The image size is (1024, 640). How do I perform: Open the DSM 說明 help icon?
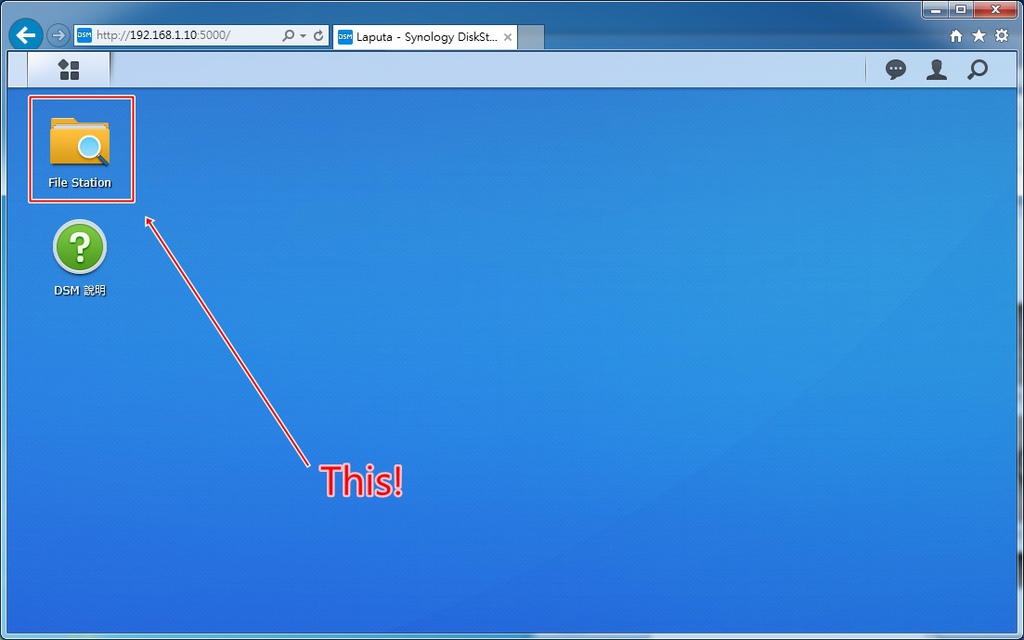(80, 258)
